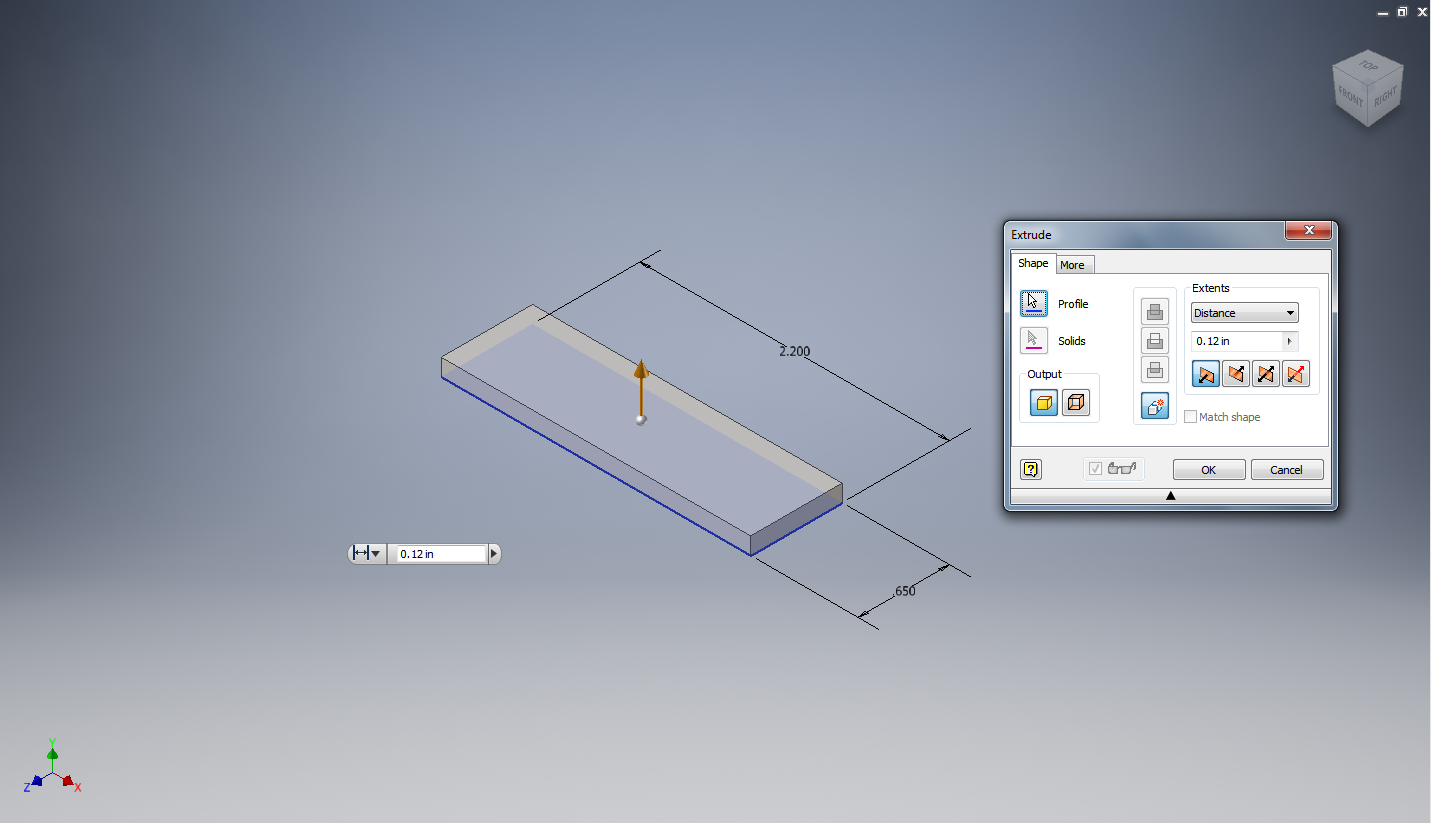Choose the Join operation button

(1155, 312)
